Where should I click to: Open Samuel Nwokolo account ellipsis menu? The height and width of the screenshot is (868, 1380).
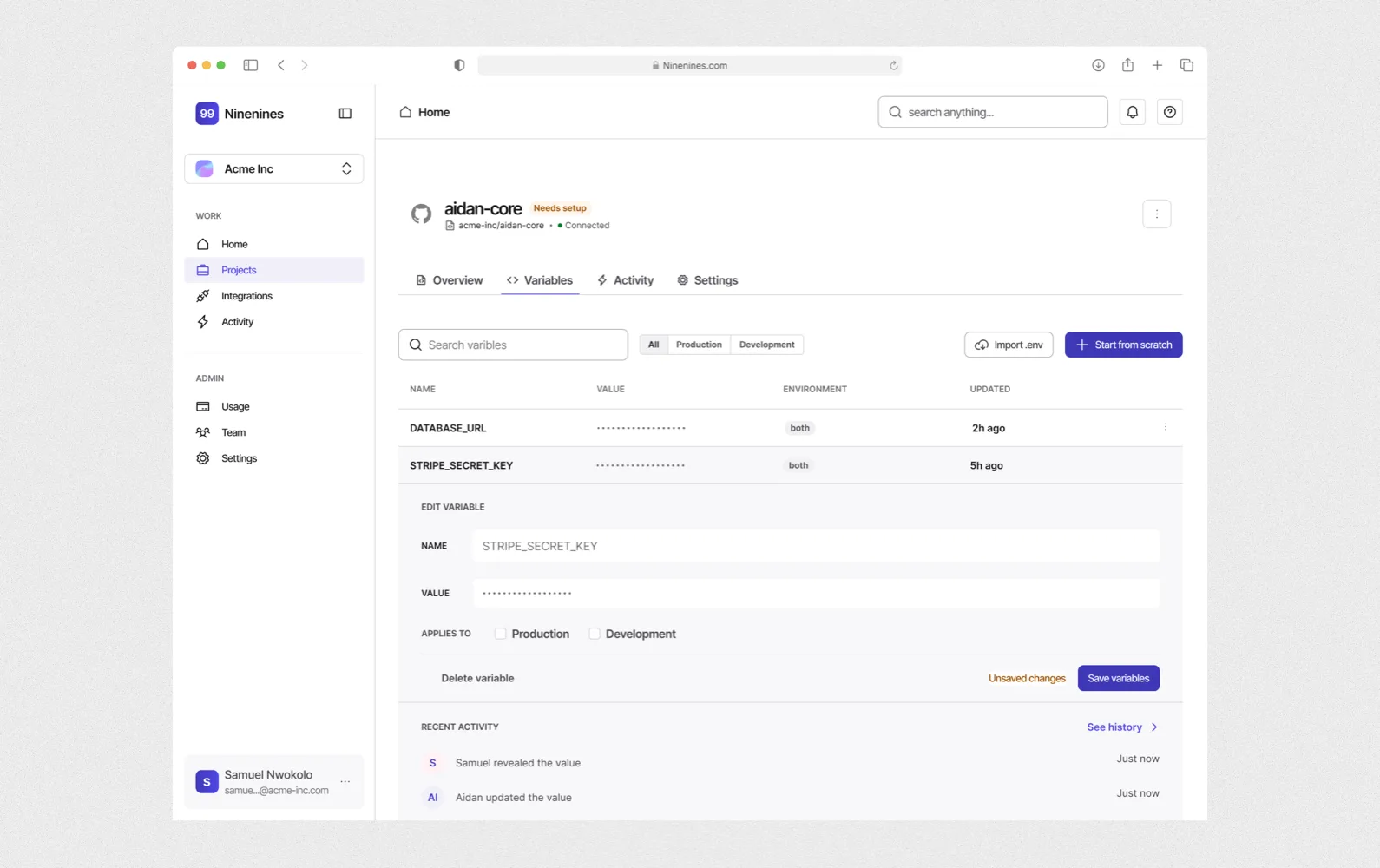pos(345,782)
